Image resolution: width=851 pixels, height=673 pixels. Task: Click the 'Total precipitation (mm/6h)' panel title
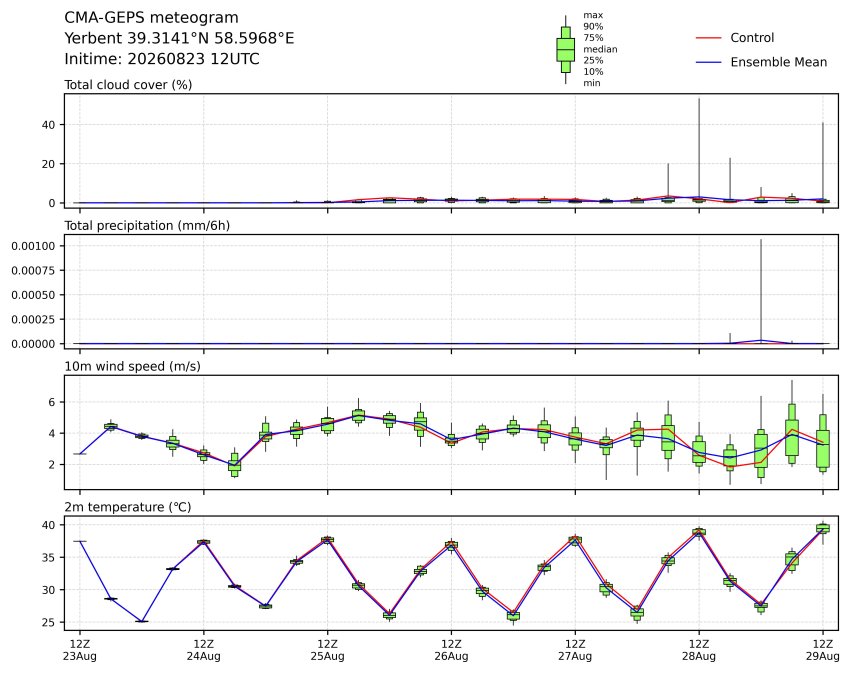tap(147, 225)
